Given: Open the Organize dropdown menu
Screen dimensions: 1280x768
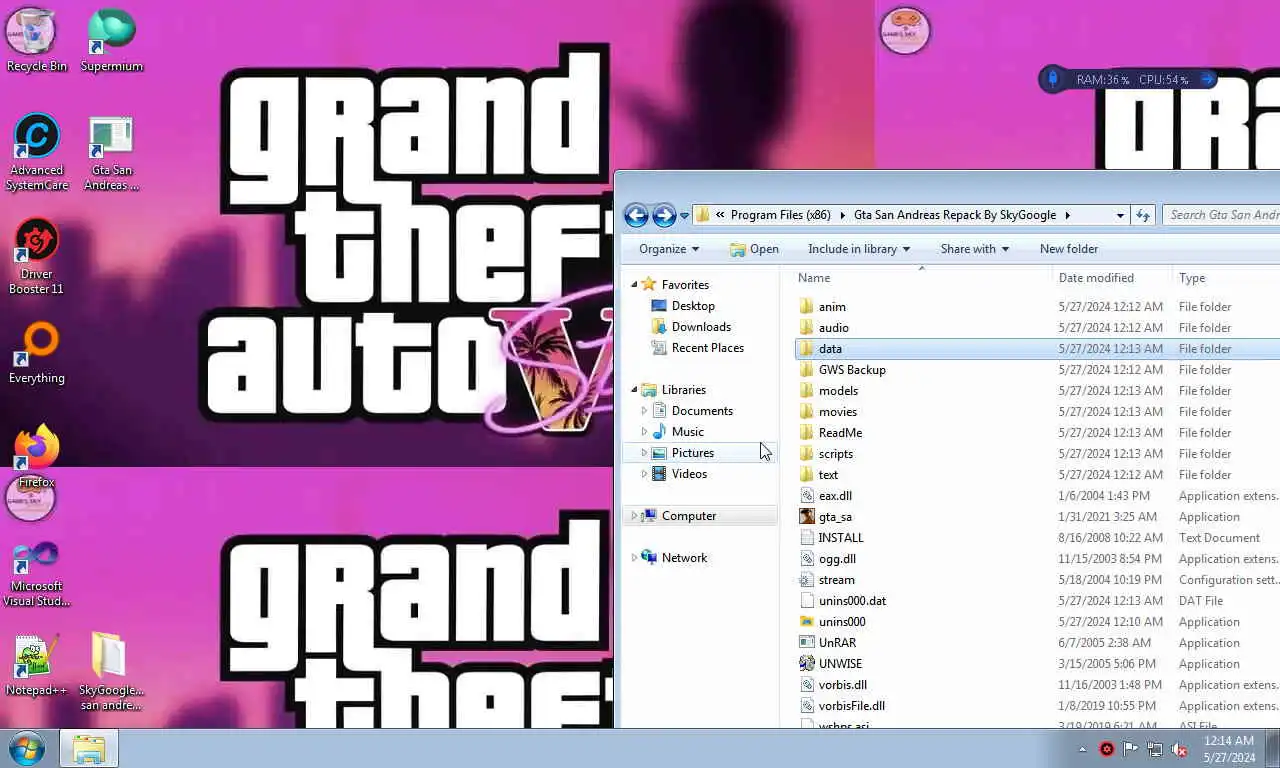Looking at the screenshot, I should 669,249.
